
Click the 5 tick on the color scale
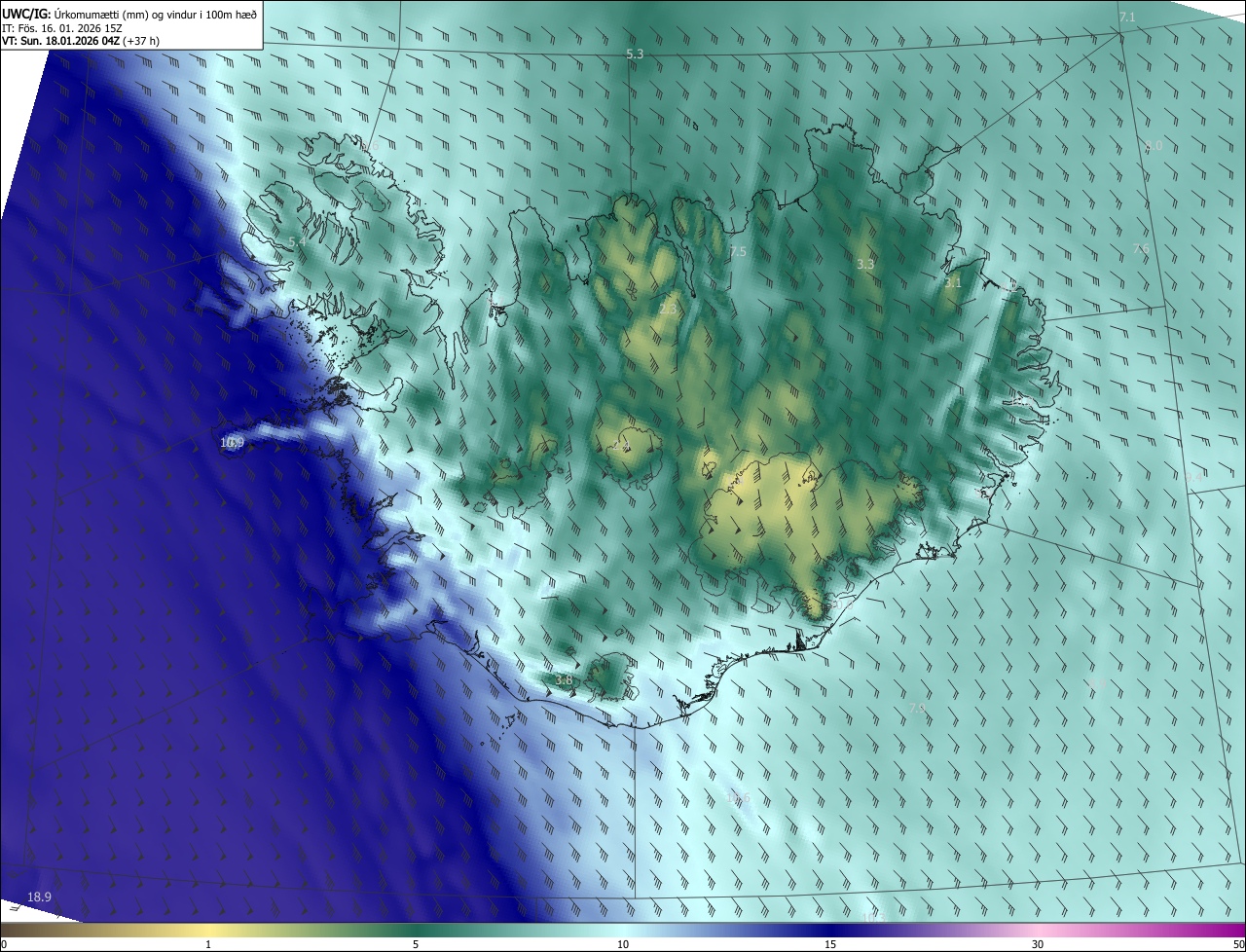[x=416, y=944]
